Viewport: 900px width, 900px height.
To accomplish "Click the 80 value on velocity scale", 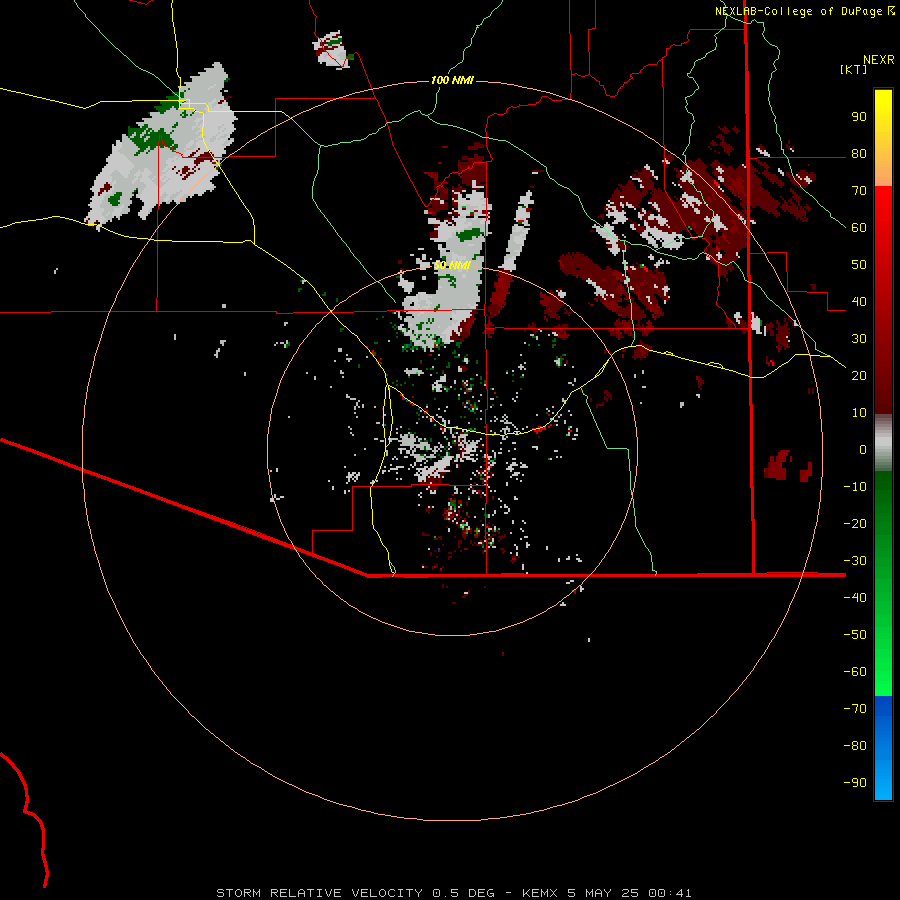I will (x=859, y=153).
